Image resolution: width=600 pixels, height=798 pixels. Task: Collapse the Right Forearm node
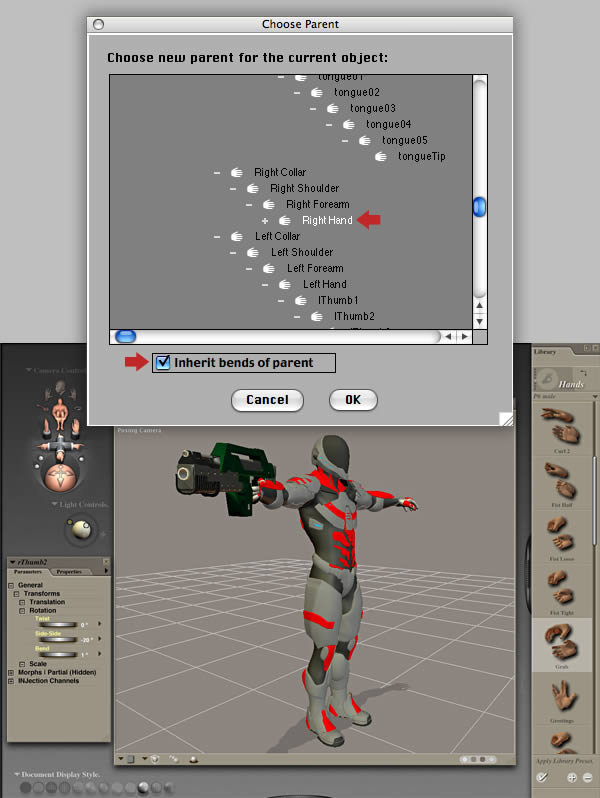249,205
